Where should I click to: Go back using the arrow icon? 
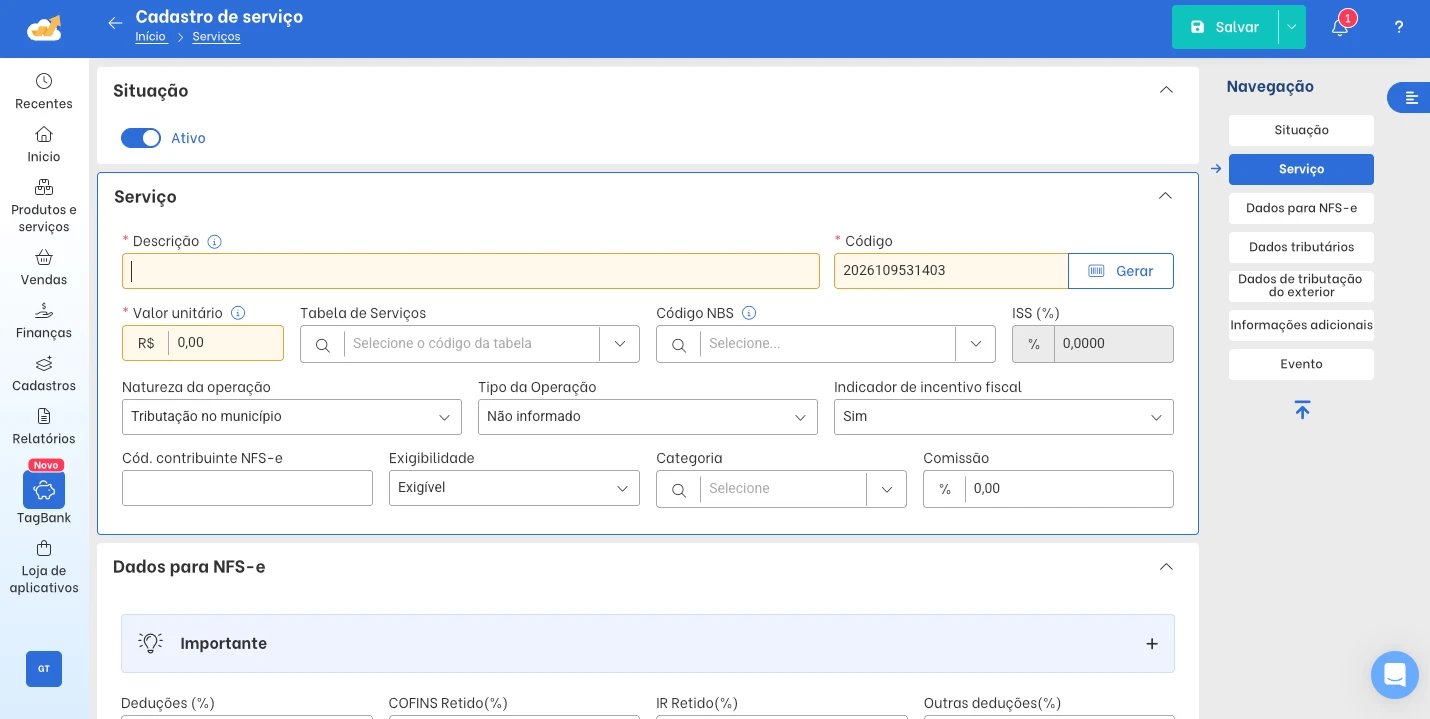[x=115, y=23]
